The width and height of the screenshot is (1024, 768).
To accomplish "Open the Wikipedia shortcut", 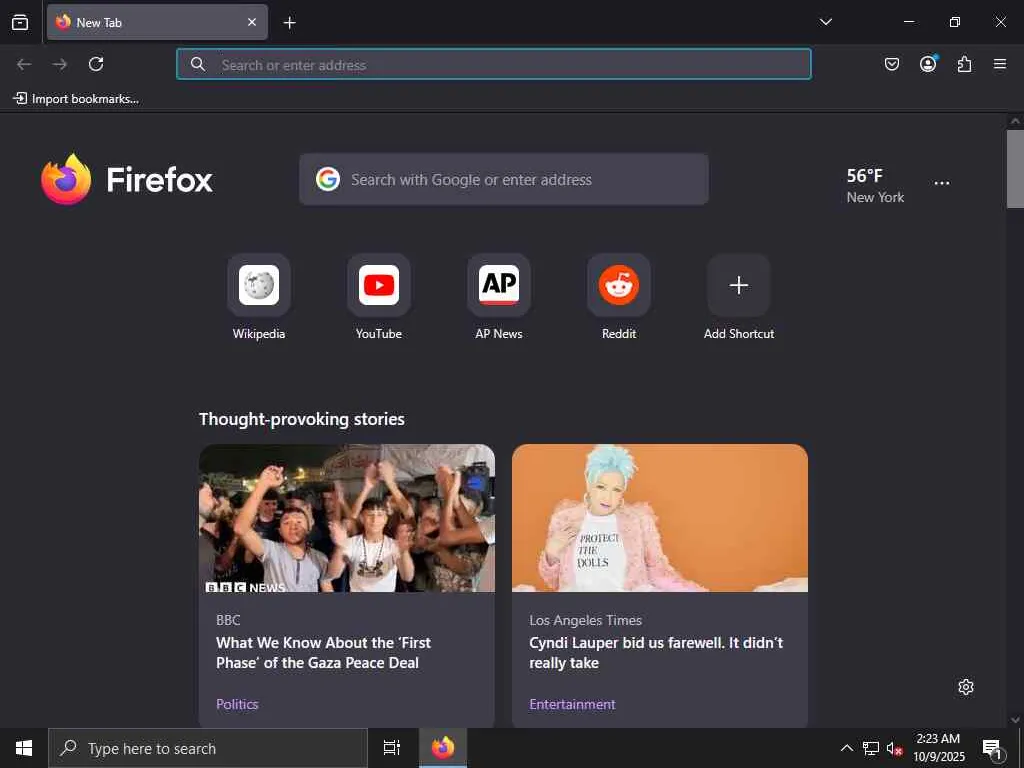I will [x=259, y=297].
